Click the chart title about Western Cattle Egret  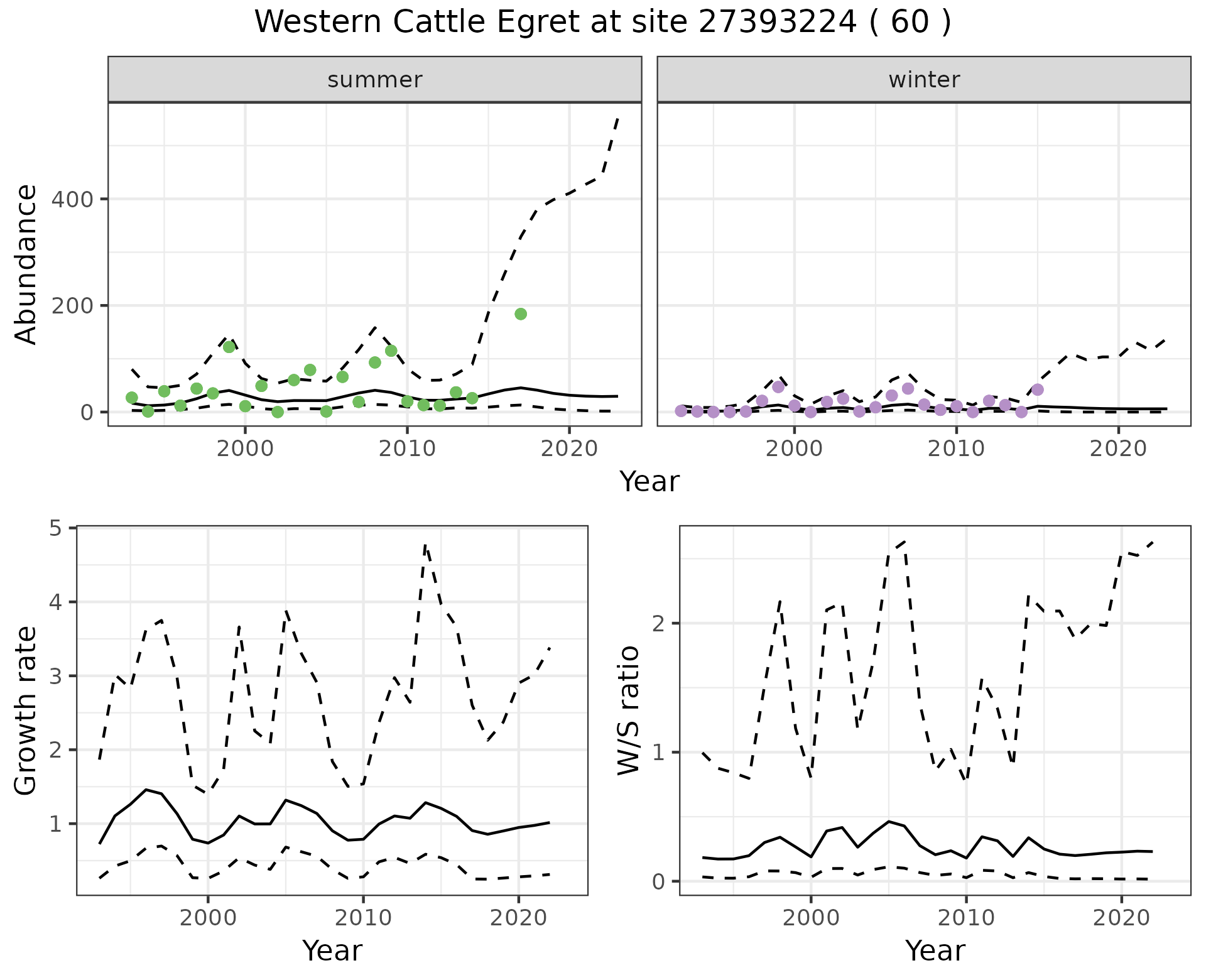[602, 23]
